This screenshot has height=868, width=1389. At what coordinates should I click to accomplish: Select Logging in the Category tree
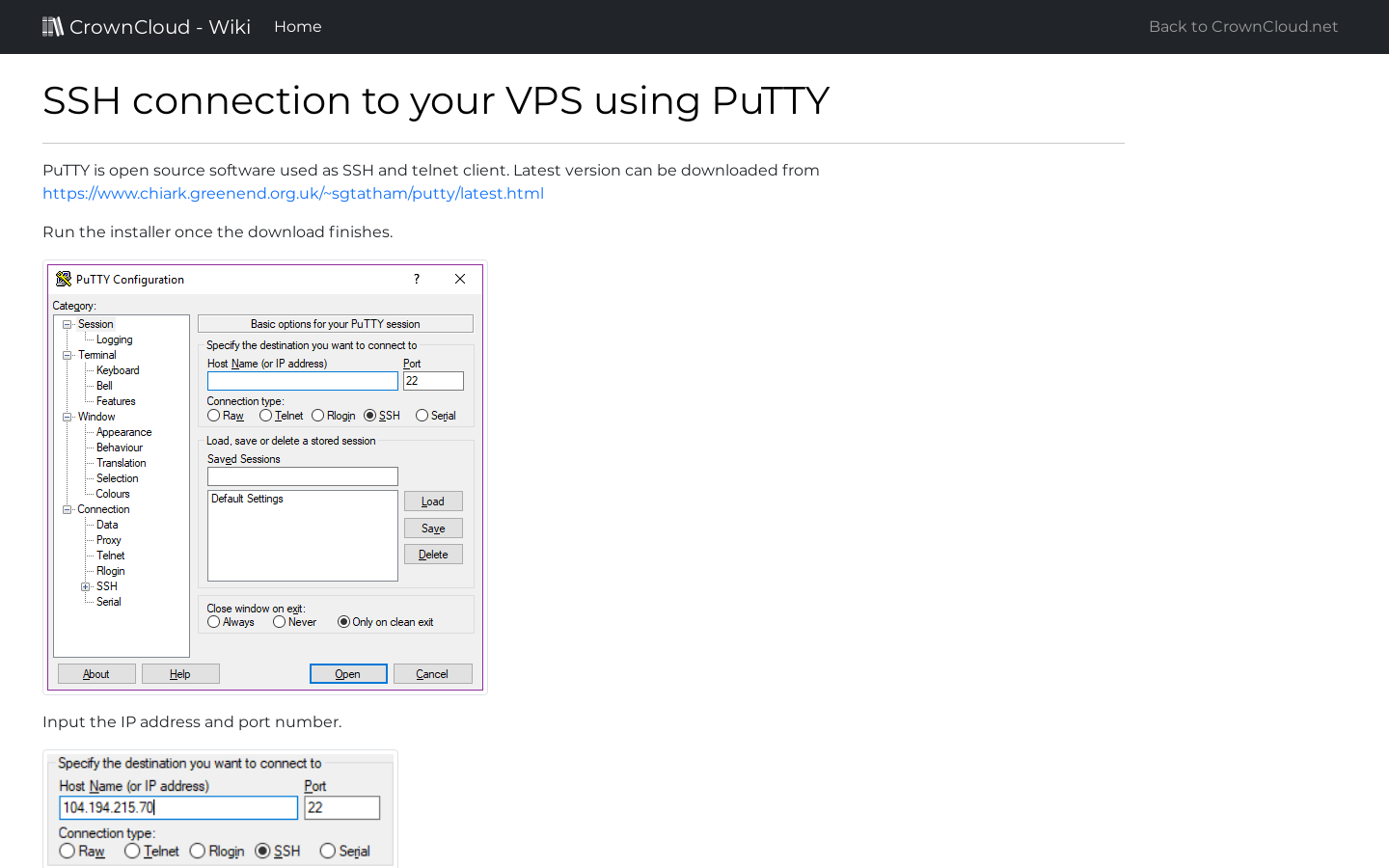115,339
